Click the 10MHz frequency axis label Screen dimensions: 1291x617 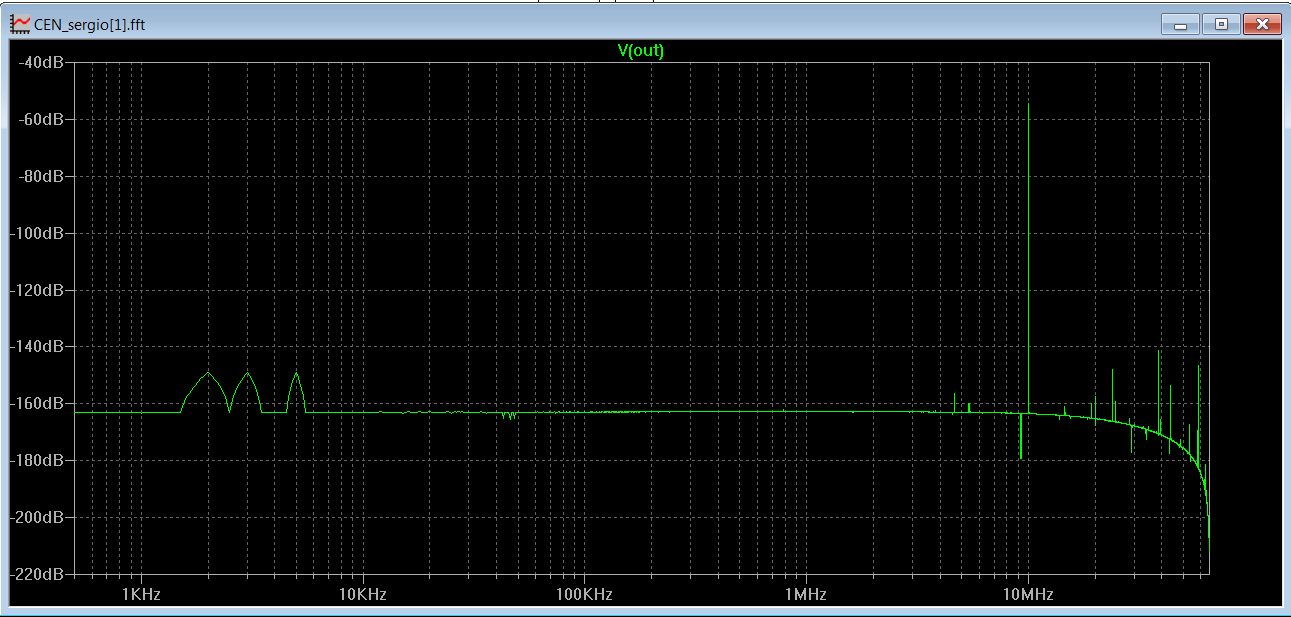click(1028, 593)
